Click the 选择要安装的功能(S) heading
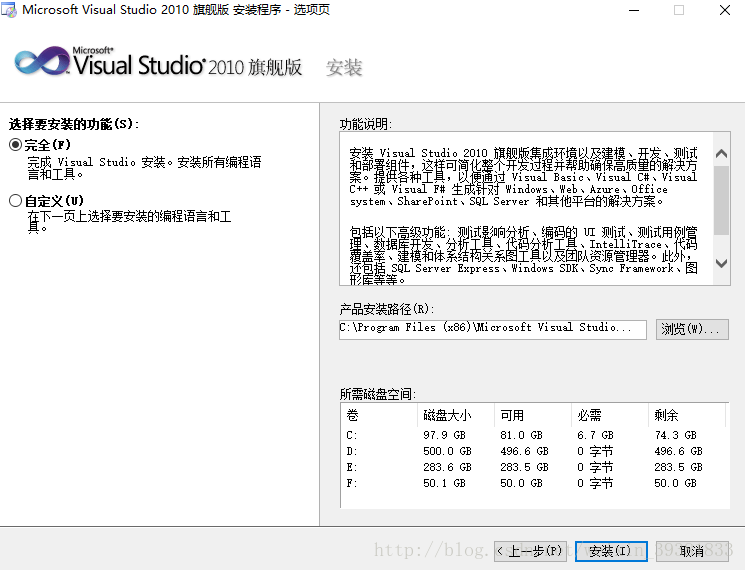745x570 pixels. click(x=74, y=124)
